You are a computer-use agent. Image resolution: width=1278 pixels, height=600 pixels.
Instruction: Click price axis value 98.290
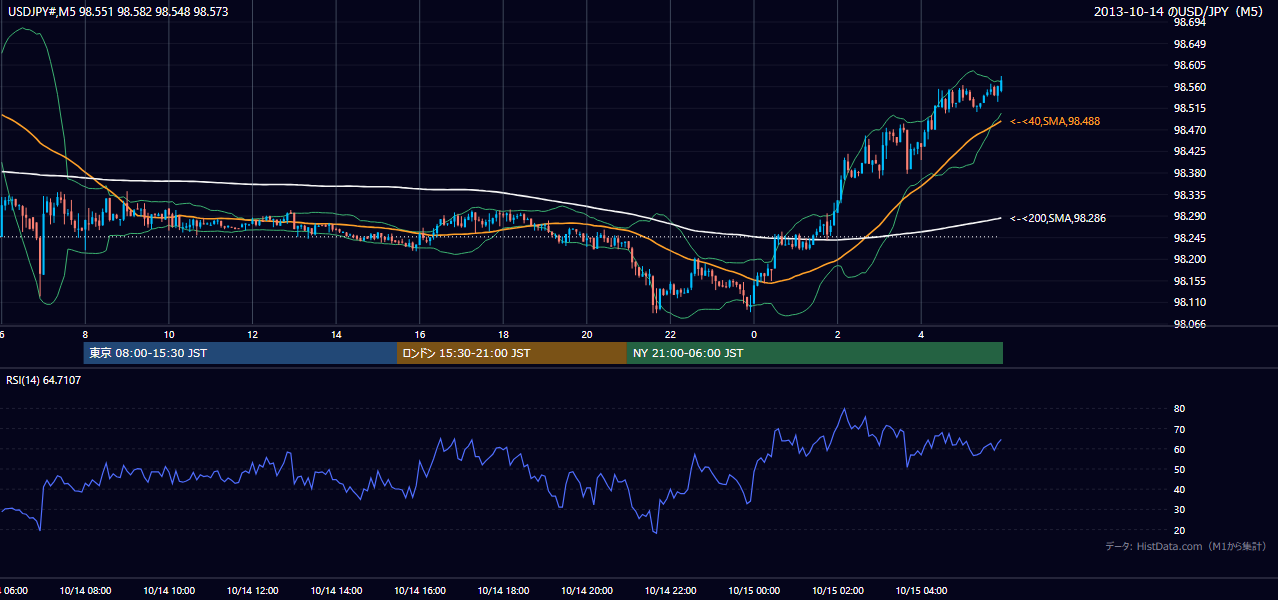[x=1189, y=216]
